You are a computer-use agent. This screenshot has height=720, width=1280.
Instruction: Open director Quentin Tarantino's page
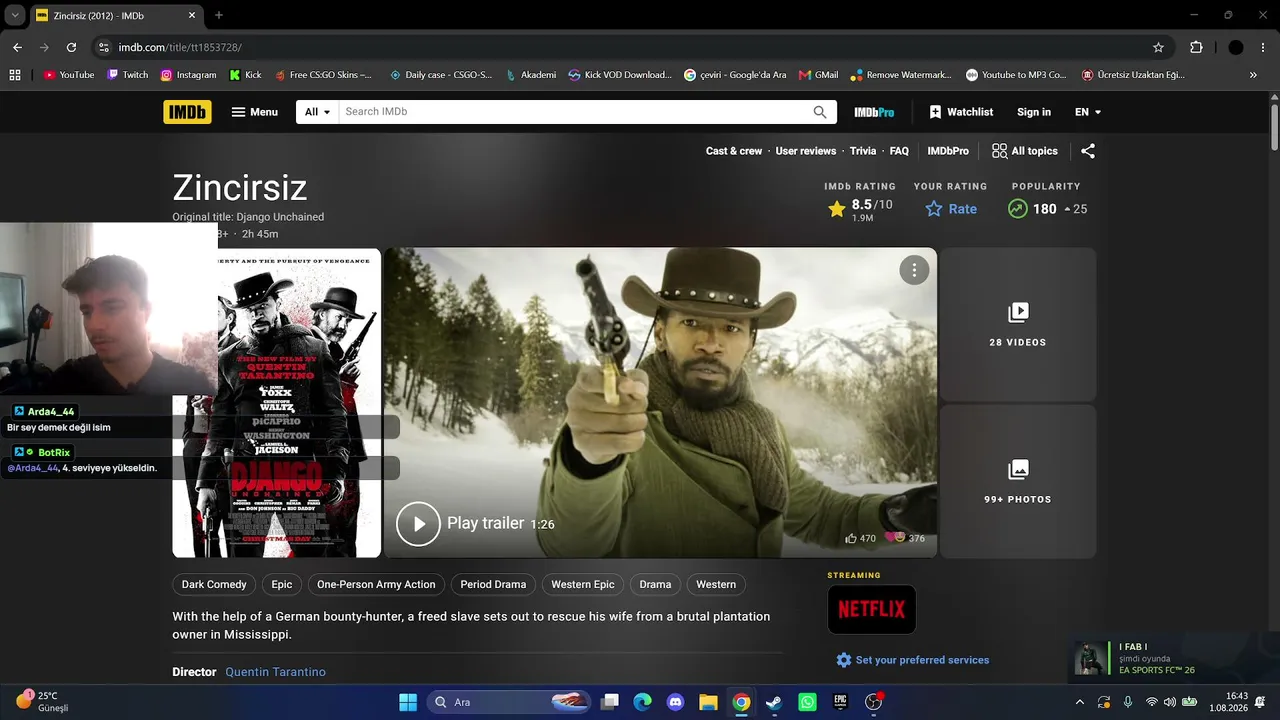(x=275, y=672)
